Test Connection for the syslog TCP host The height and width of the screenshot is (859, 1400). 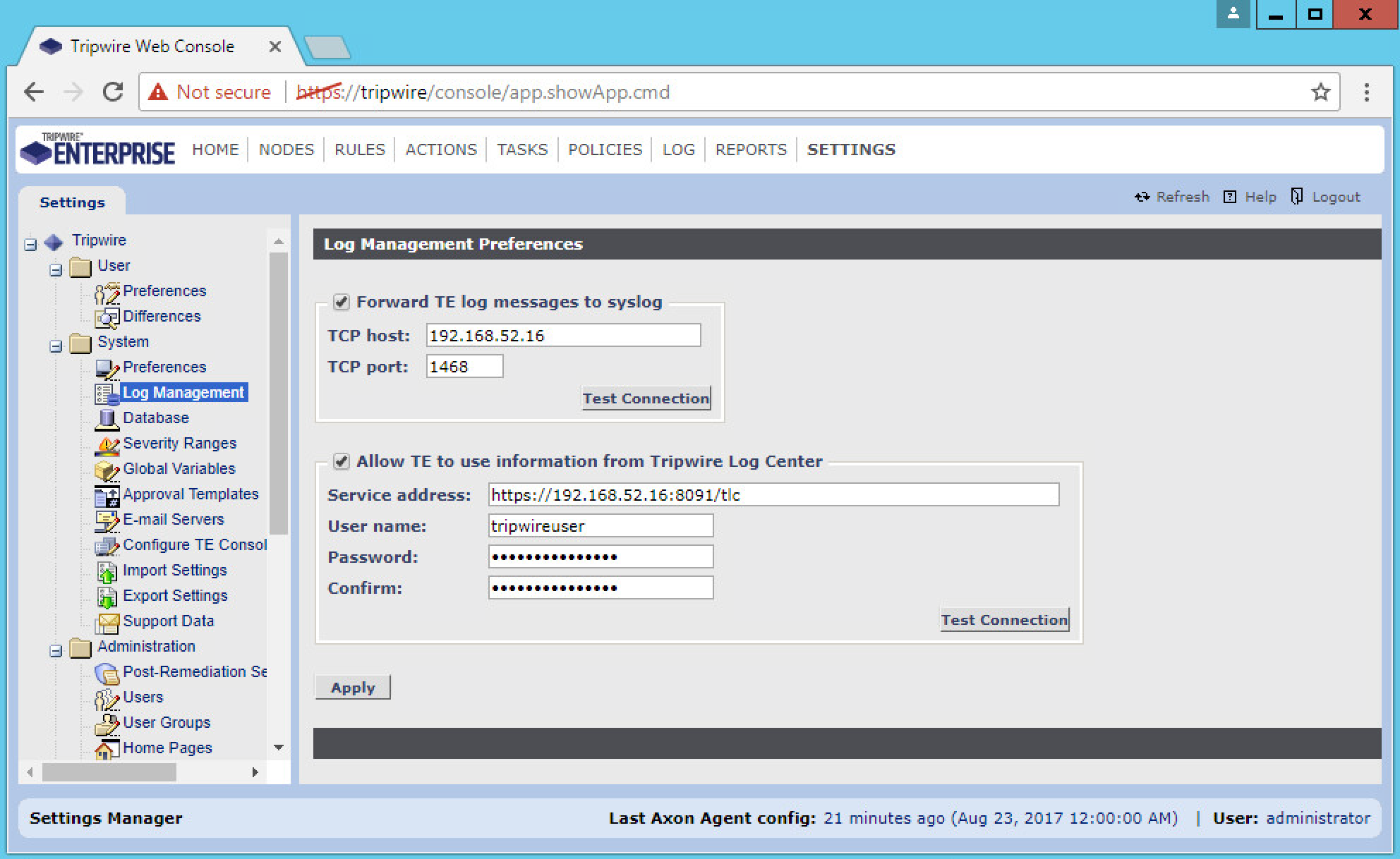point(646,398)
